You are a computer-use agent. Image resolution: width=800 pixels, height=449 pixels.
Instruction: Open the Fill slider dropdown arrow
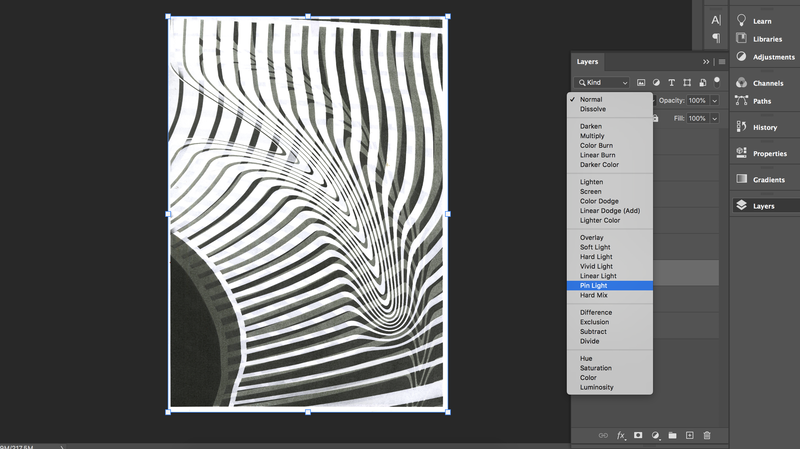point(715,118)
